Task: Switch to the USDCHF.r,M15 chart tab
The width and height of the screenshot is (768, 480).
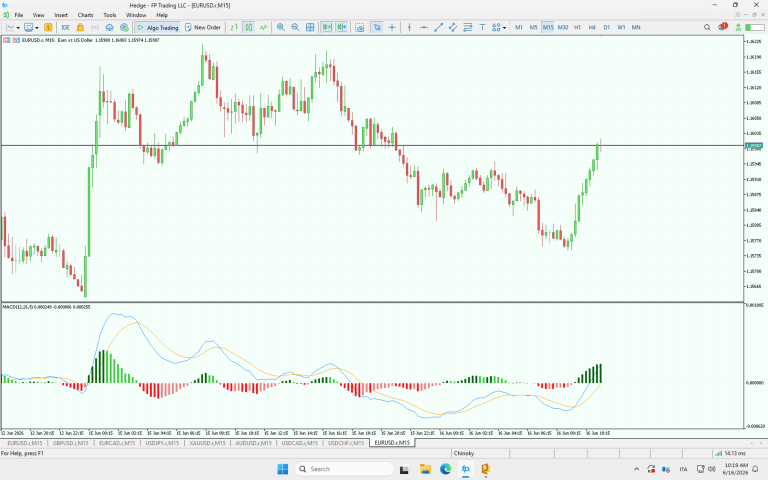Action: [346, 443]
